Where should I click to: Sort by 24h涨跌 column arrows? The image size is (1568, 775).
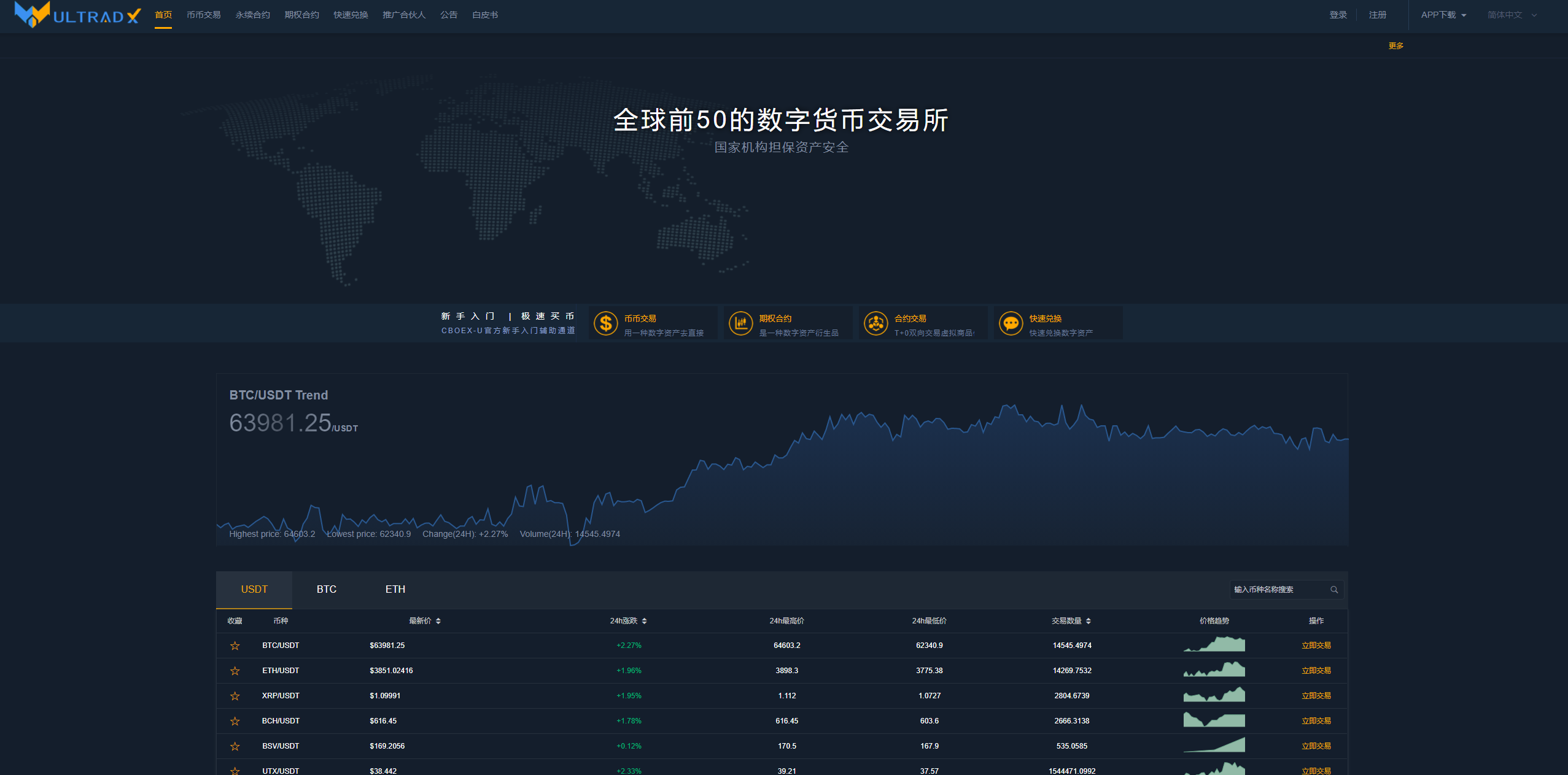click(644, 621)
